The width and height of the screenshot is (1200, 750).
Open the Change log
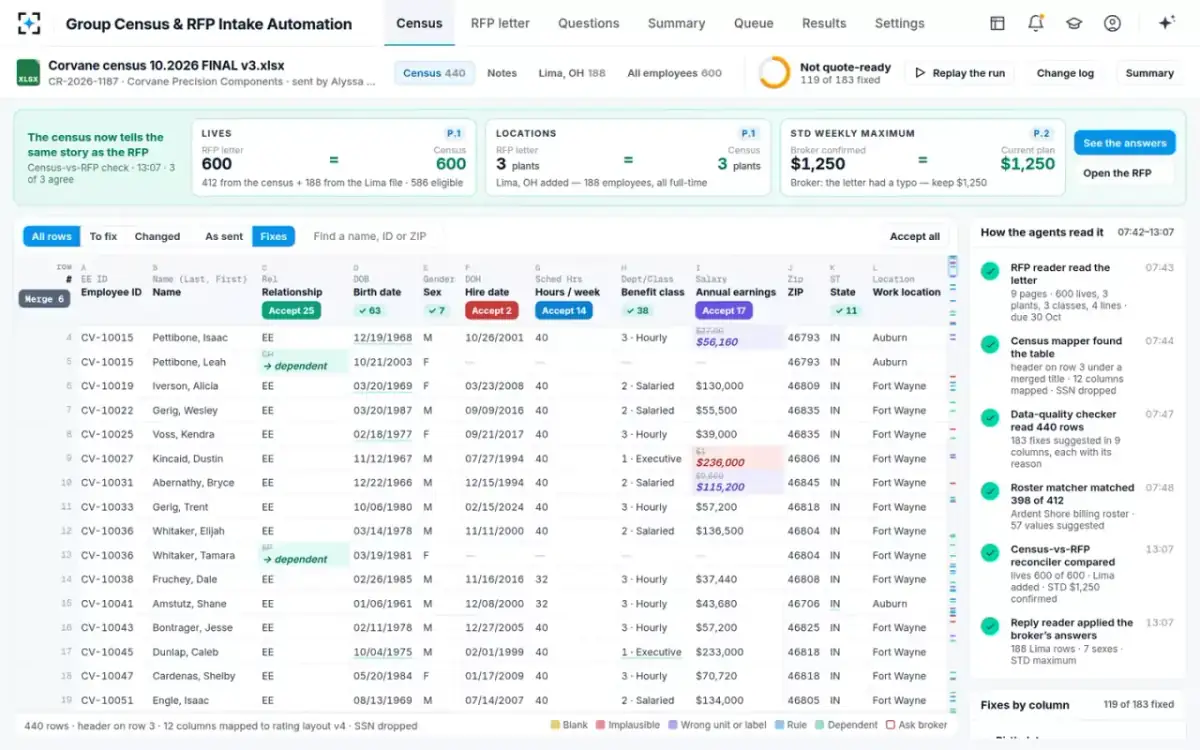(x=1065, y=73)
